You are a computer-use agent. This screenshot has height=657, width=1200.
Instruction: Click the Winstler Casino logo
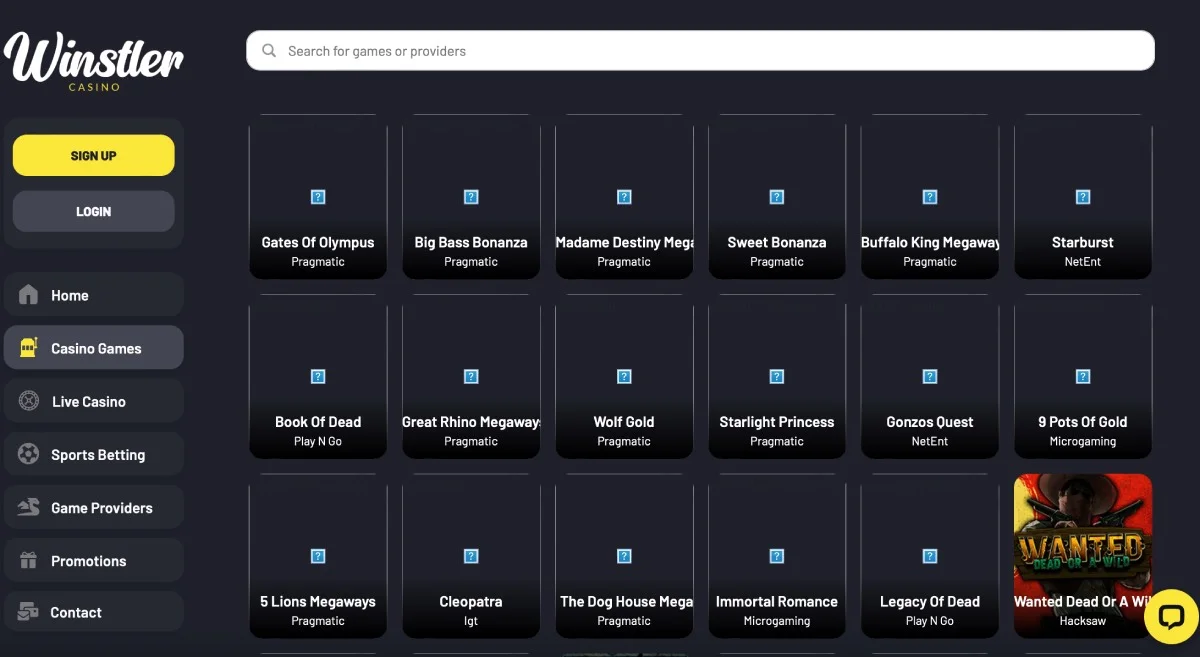pyautogui.click(x=93, y=60)
